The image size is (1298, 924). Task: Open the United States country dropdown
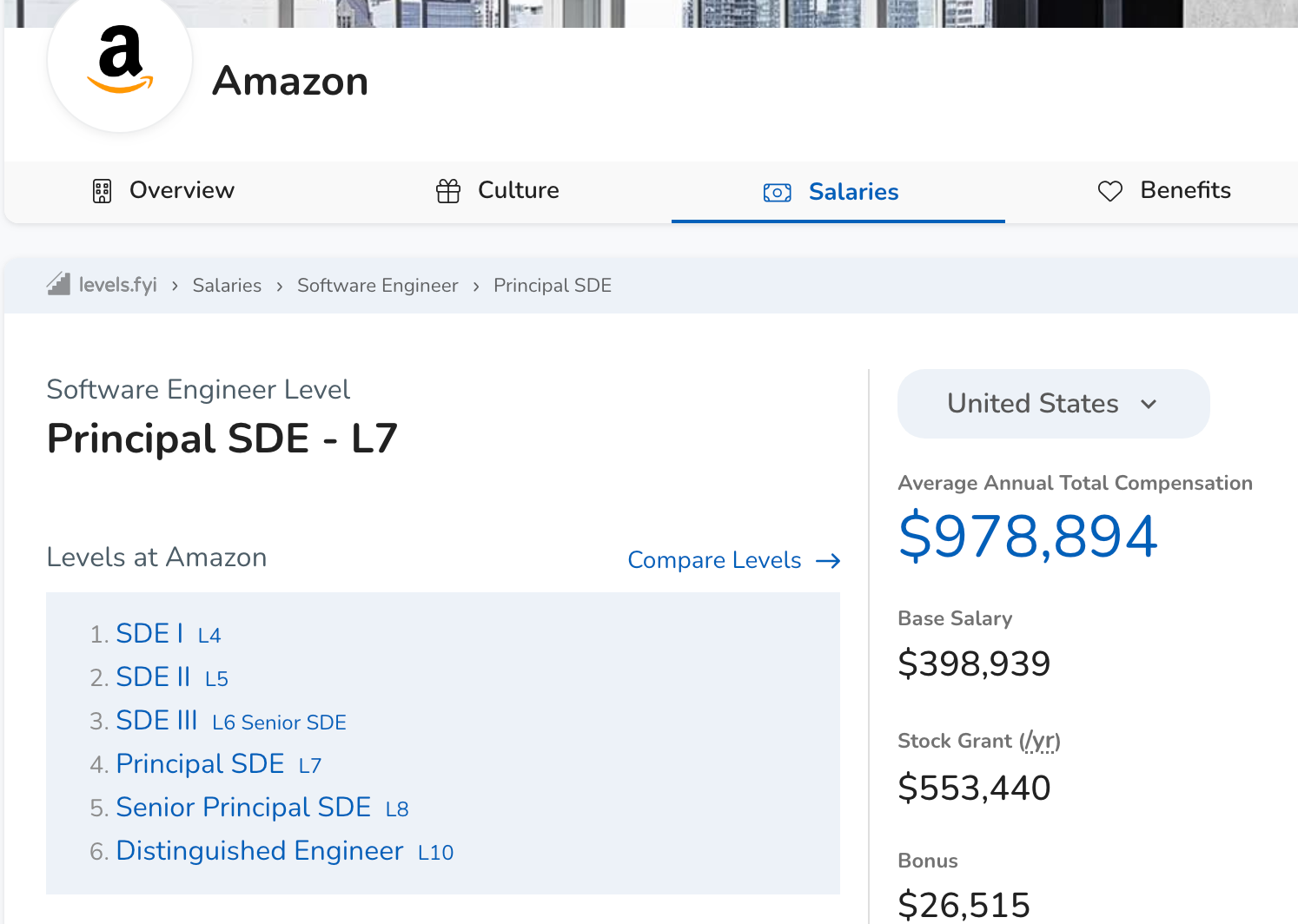coord(1053,404)
